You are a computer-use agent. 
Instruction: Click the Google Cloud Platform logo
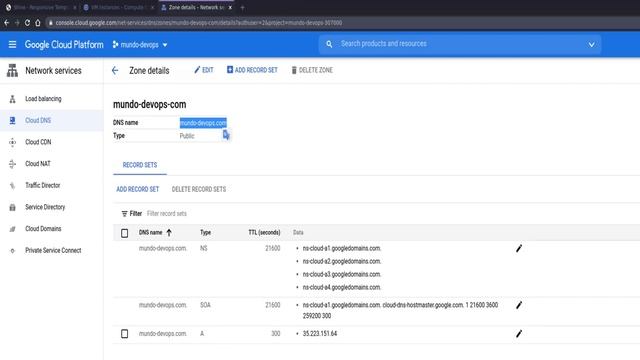point(64,44)
